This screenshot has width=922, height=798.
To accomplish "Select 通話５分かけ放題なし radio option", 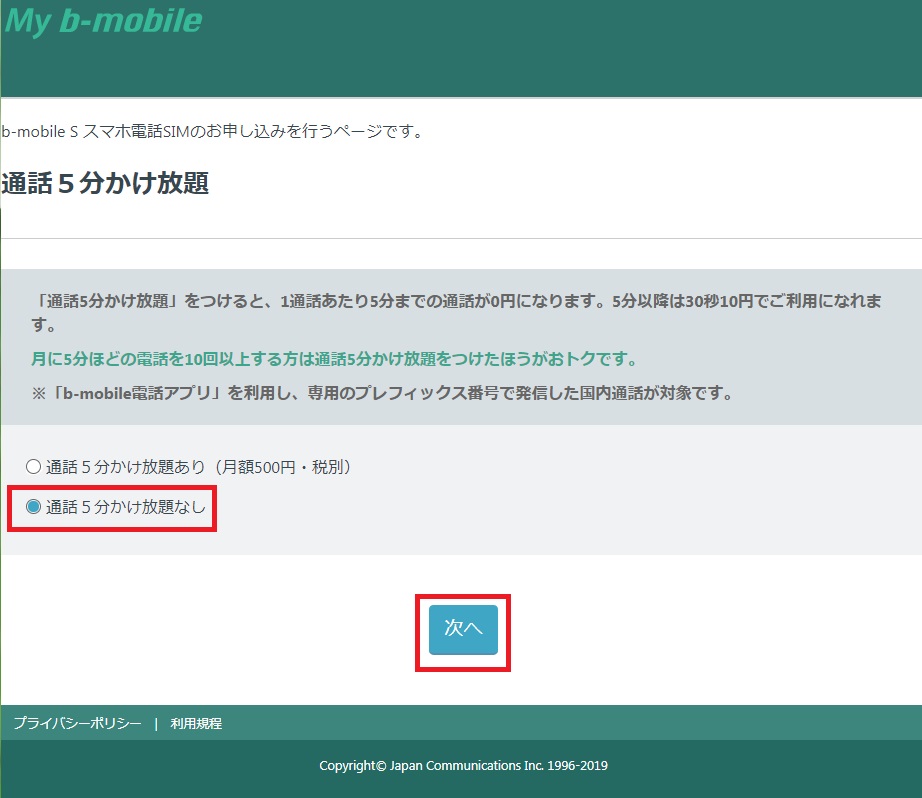I will click(34, 506).
